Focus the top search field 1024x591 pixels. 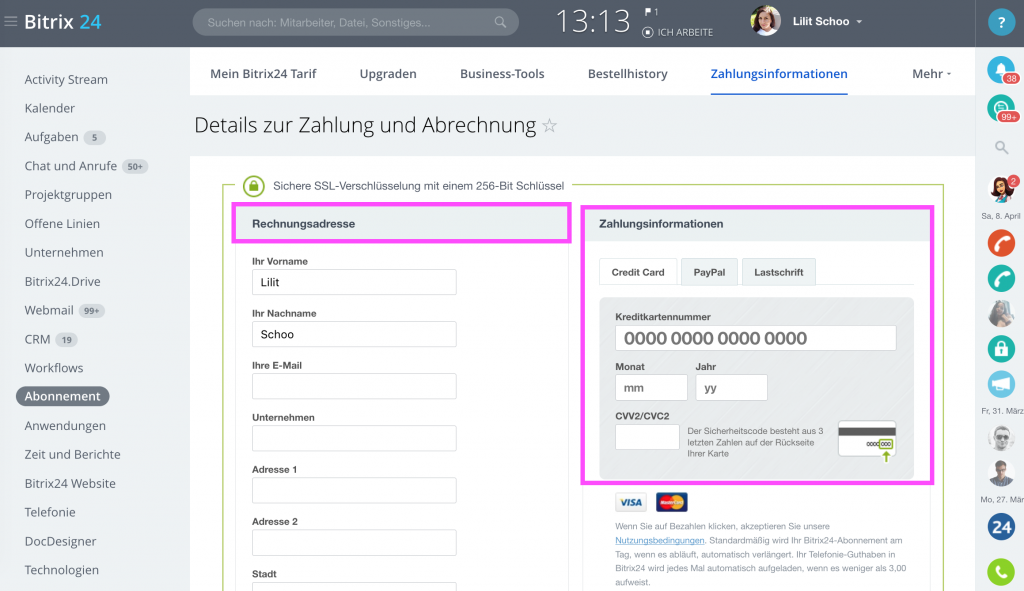(355, 22)
